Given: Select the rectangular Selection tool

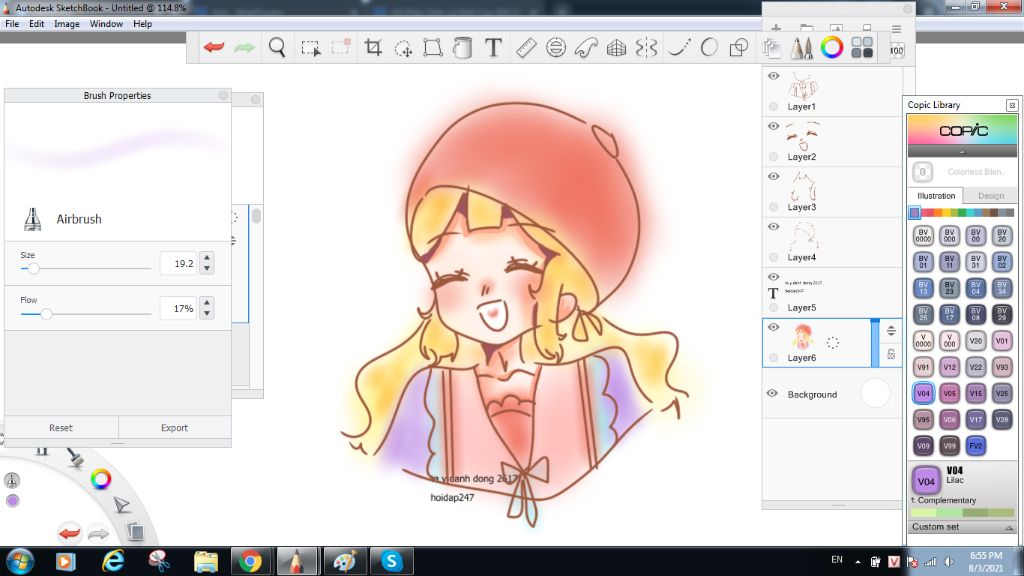Looking at the screenshot, I should tap(310, 48).
